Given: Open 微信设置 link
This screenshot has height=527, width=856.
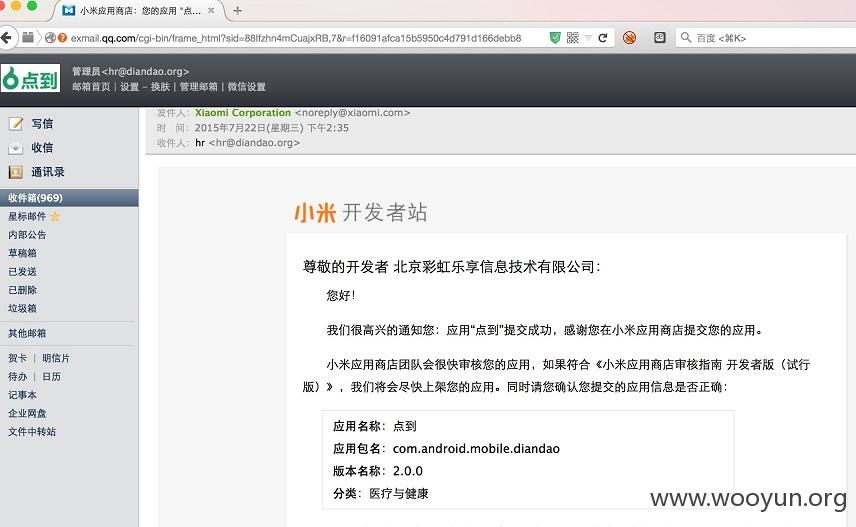Looking at the screenshot, I should pyautogui.click(x=247, y=87).
